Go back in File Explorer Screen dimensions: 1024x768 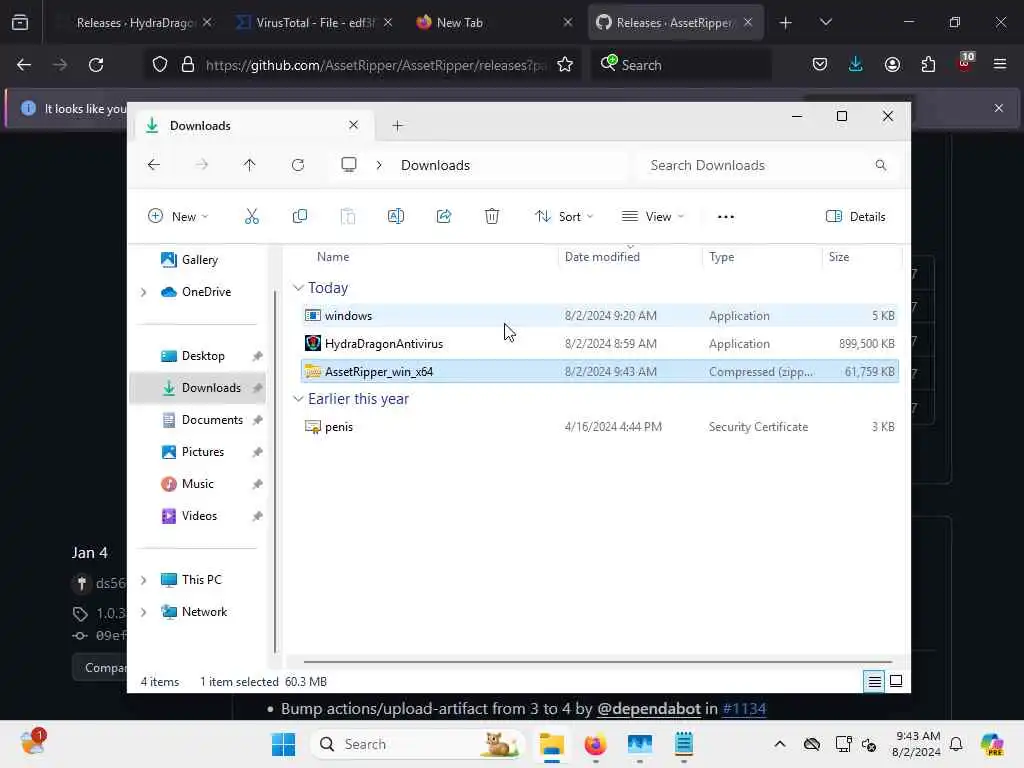[153, 165]
